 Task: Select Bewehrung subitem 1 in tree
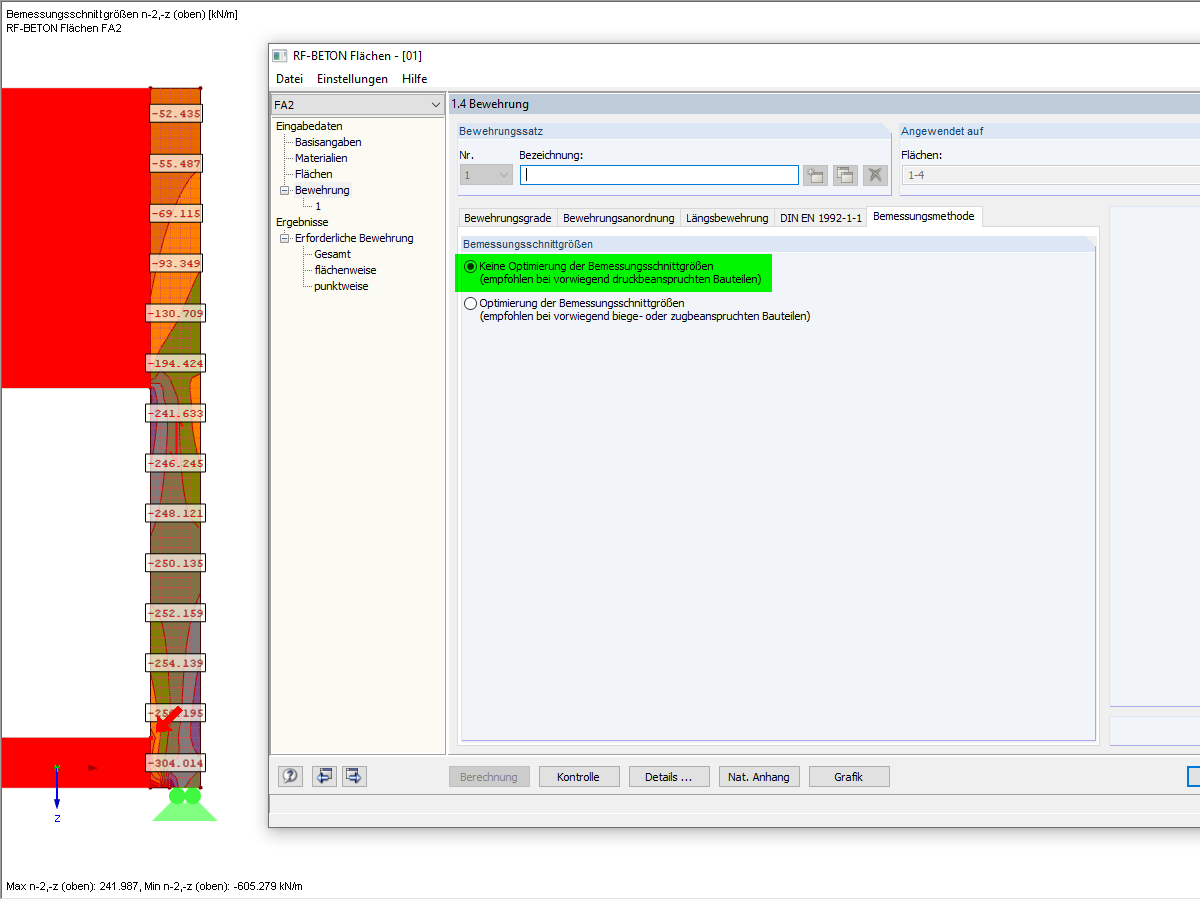coord(318,206)
